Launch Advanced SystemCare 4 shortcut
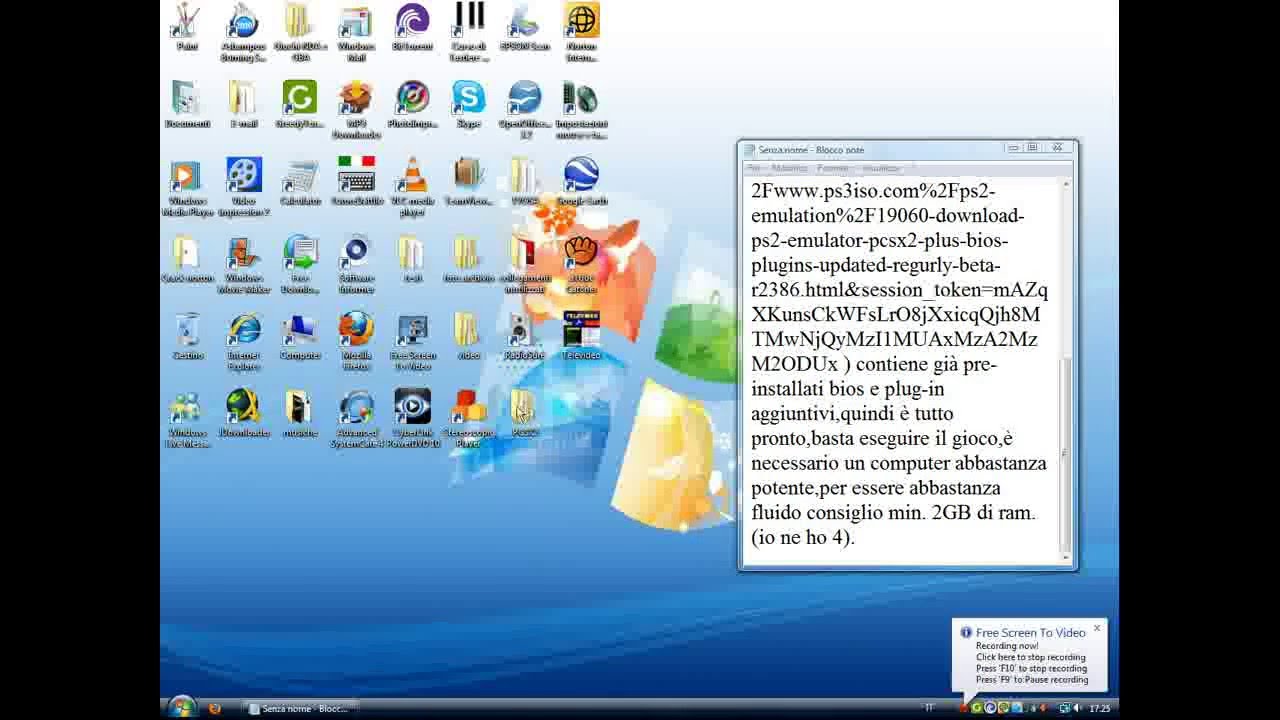This screenshot has height=720, width=1280. [356, 419]
